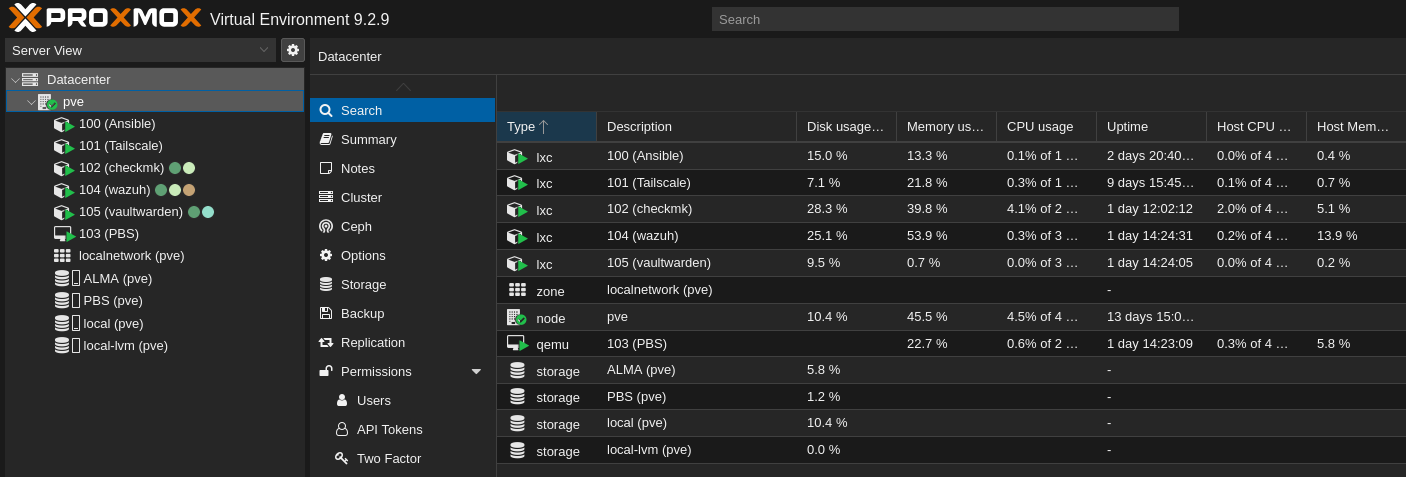Open the Server View dropdown
1406x477 pixels.
(140, 50)
